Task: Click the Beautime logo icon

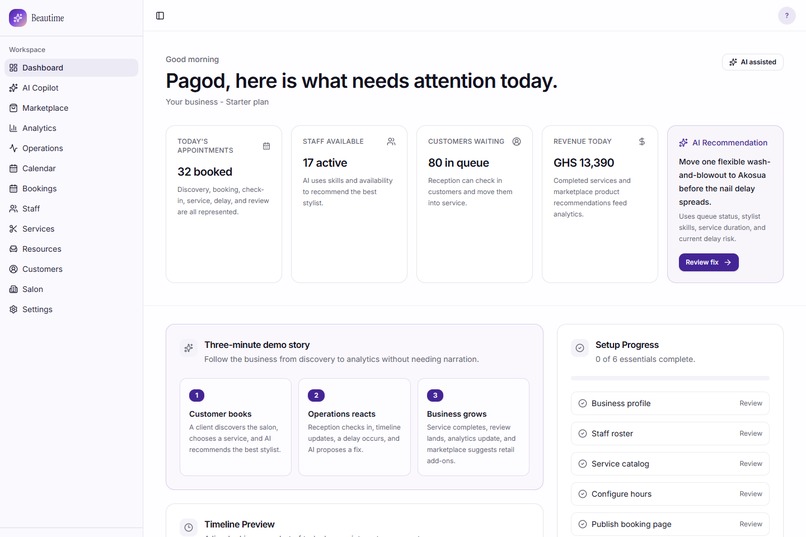Action: point(17,17)
